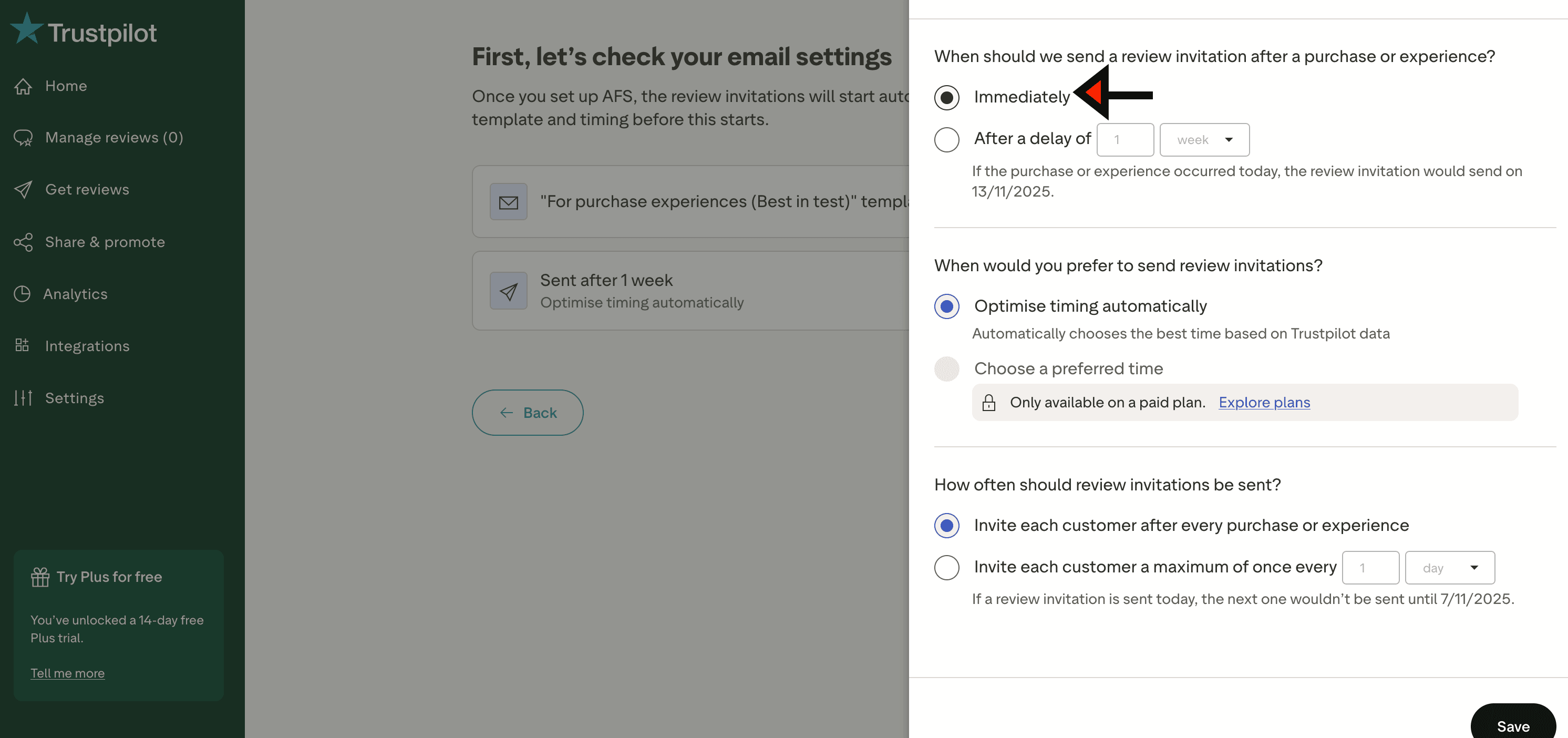Click the Get reviews paper plane icon
Image resolution: width=1568 pixels, height=738 pixels.
(x=23, y=189)
